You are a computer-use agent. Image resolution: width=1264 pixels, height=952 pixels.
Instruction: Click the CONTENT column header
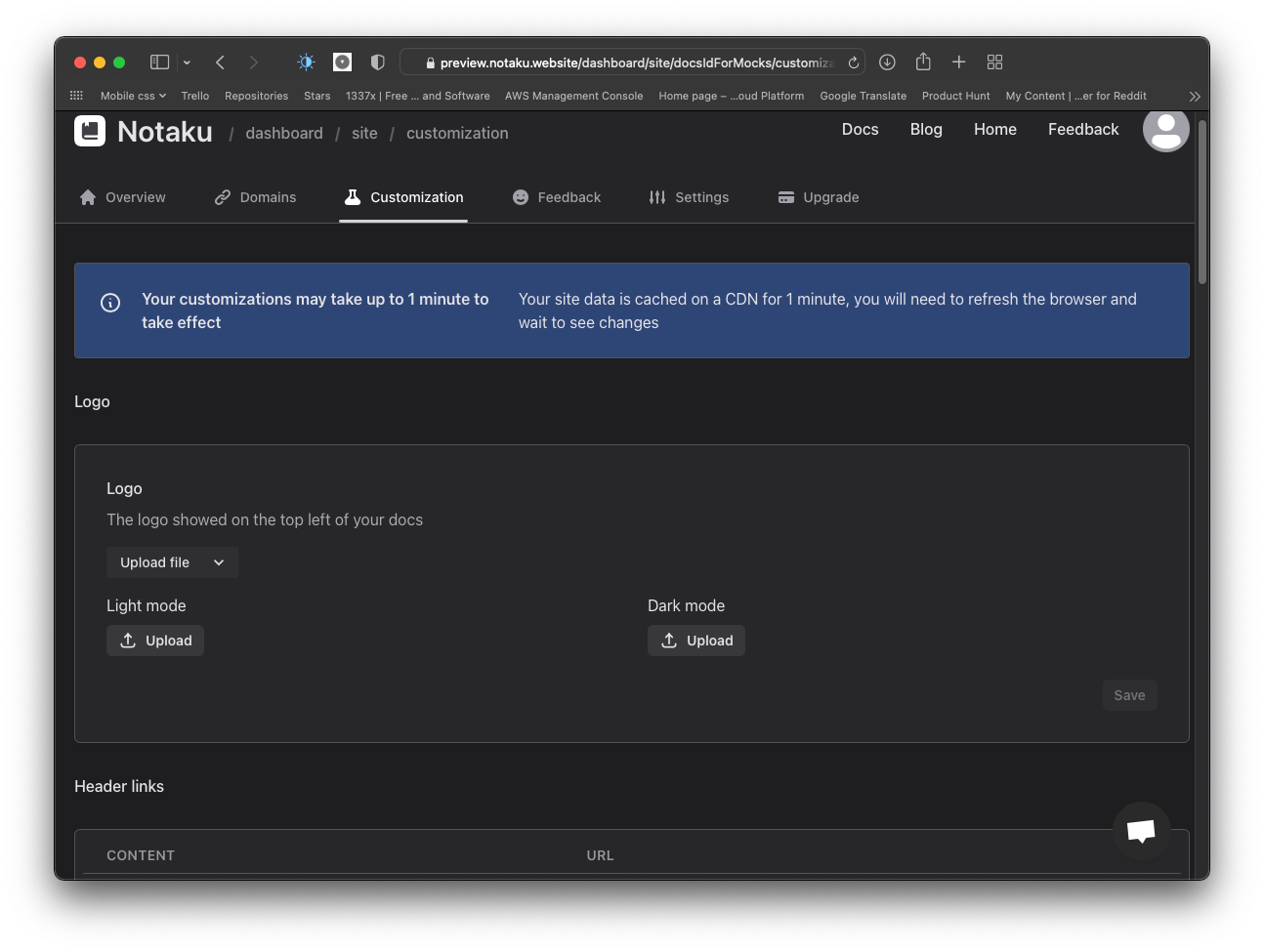[x=141, y=855]
